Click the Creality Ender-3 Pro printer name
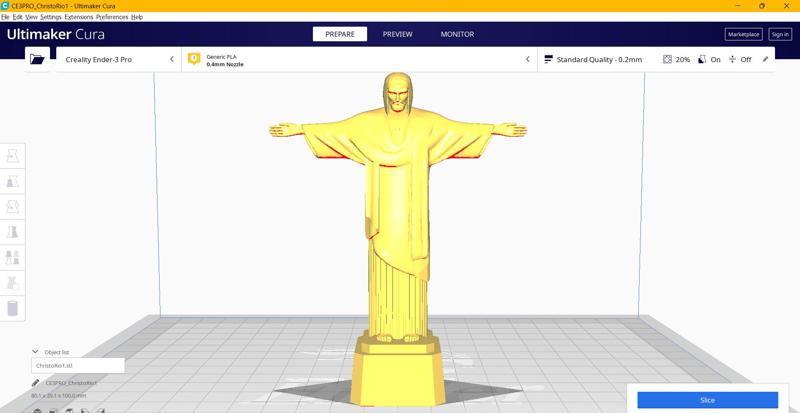 click(98, 59)
